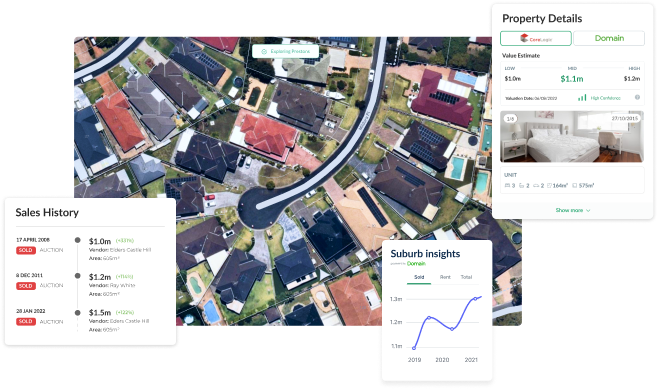Click the High Confidence bars icon

tap(582, 97)
